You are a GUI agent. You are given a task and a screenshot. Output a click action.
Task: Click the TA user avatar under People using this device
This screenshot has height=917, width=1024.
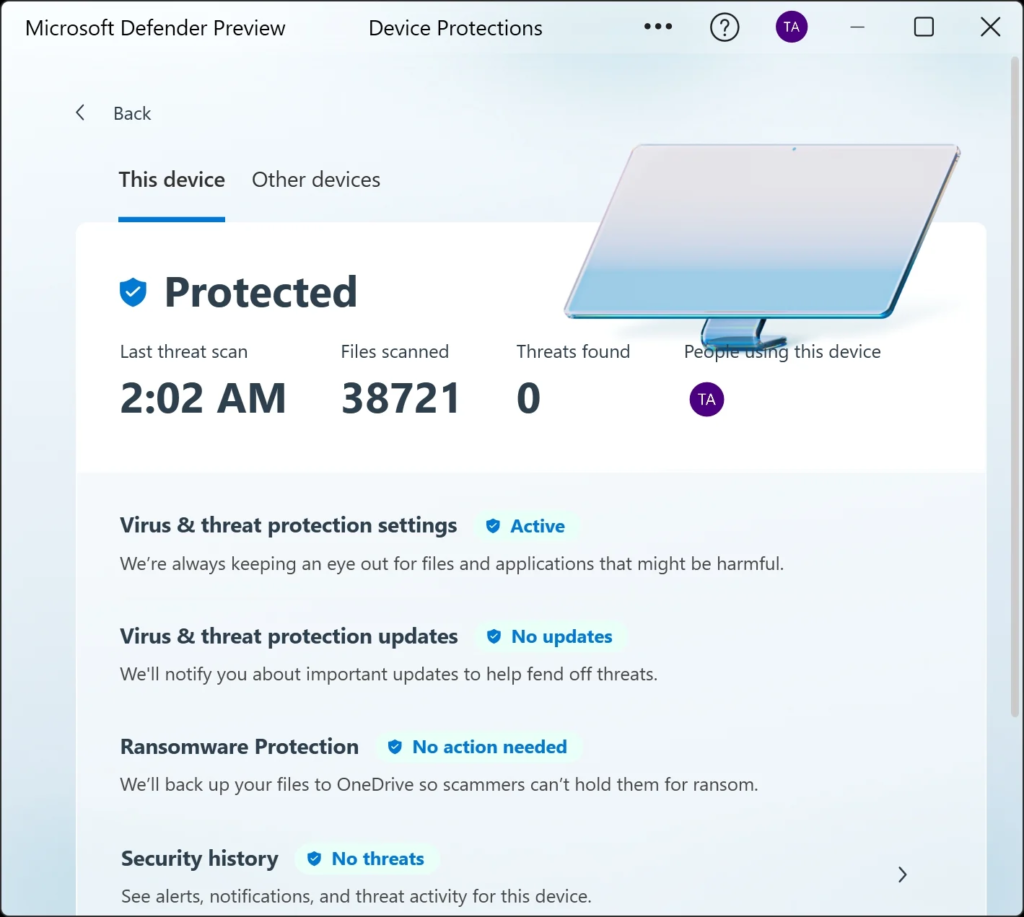click(707, 399)
